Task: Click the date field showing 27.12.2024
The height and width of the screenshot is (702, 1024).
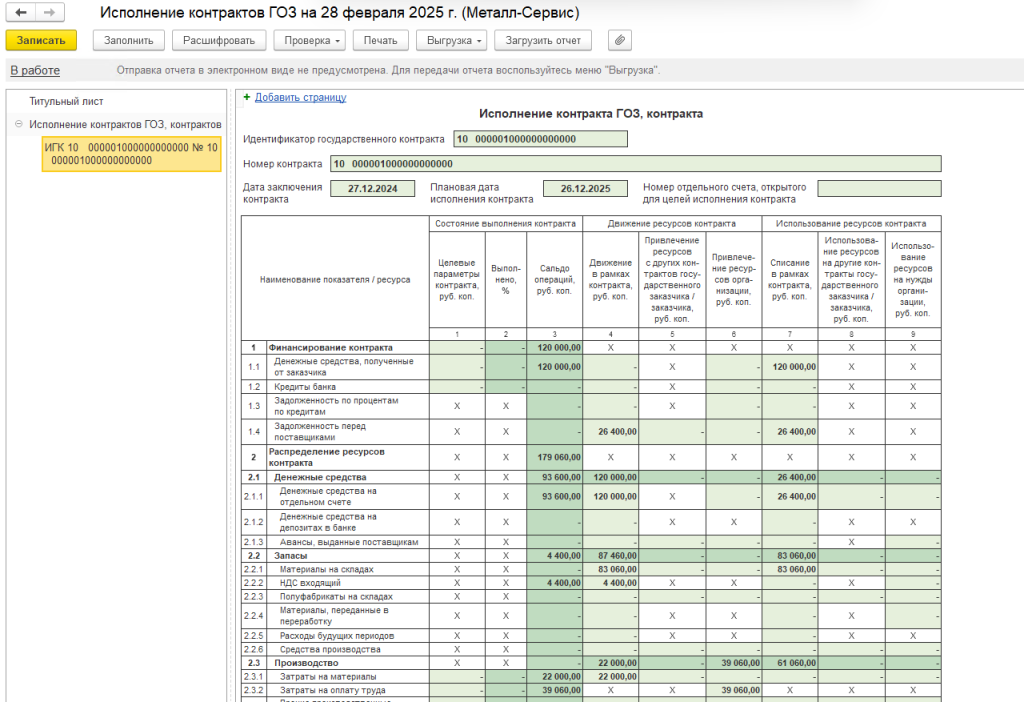Action: [372, 189]
